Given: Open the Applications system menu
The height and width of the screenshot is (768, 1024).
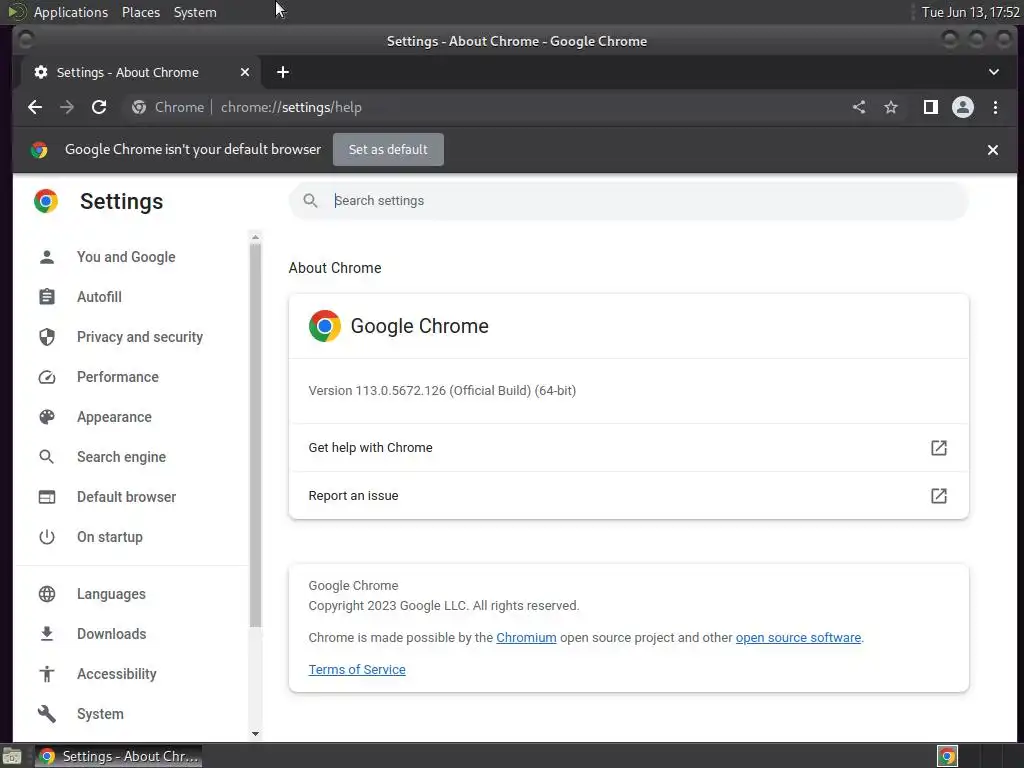Looking at the screenshot, I should [x=70, y=12].
